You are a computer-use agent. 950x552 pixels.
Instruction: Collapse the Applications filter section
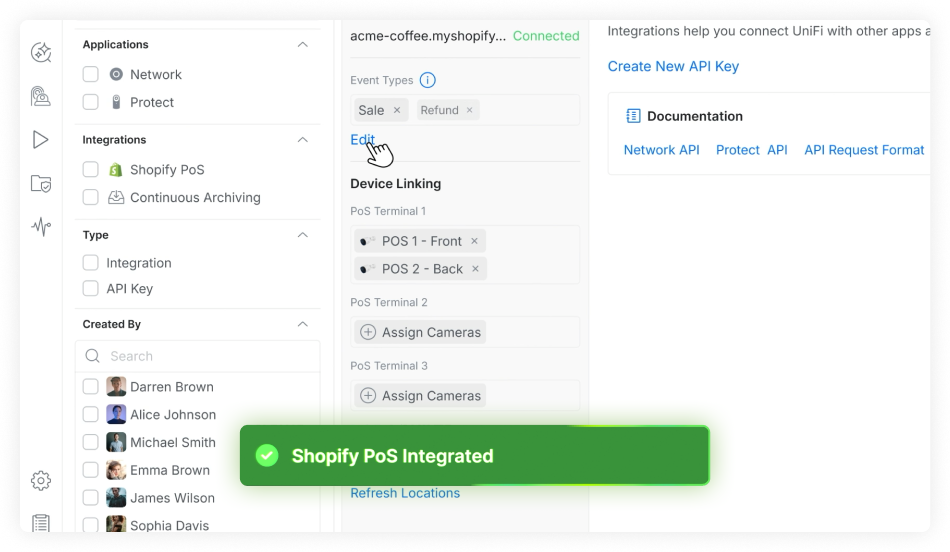click(x=303, y=45)
